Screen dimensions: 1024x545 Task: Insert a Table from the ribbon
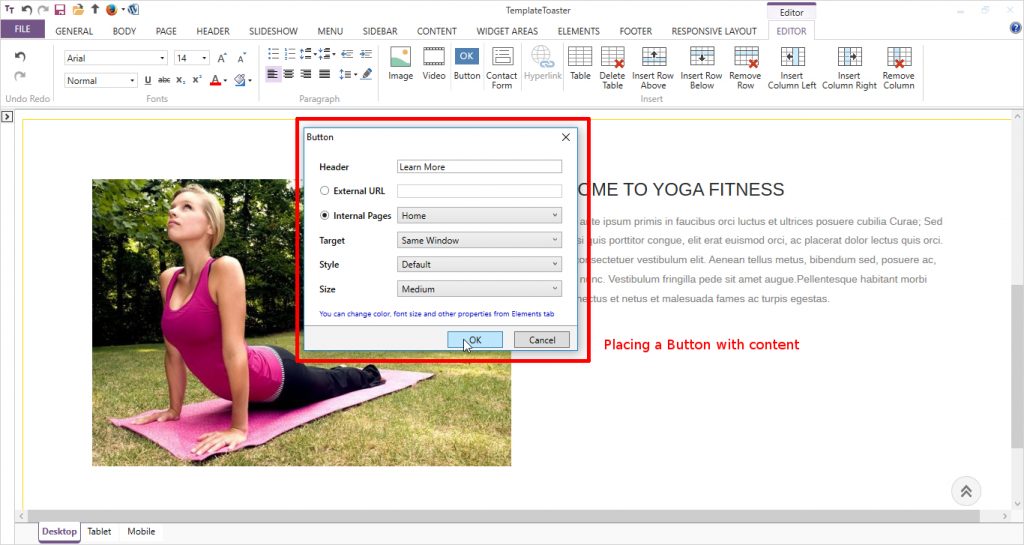580,62
